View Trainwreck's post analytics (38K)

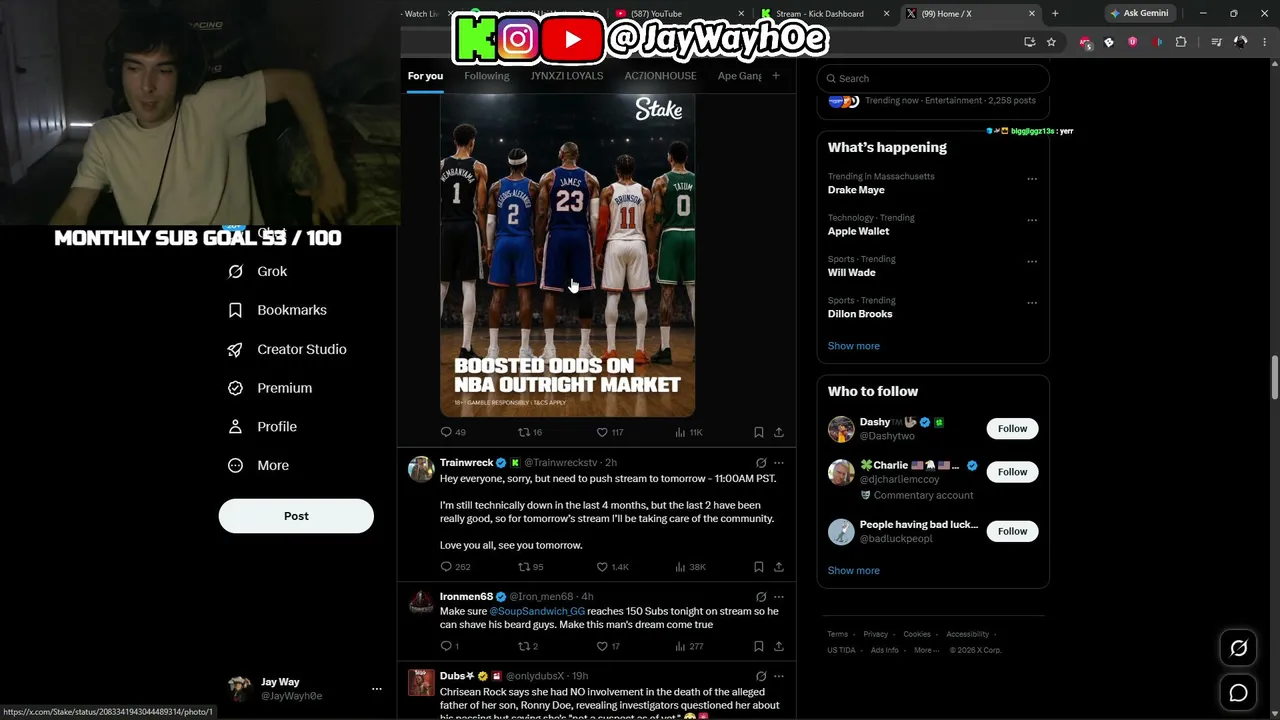691,567
